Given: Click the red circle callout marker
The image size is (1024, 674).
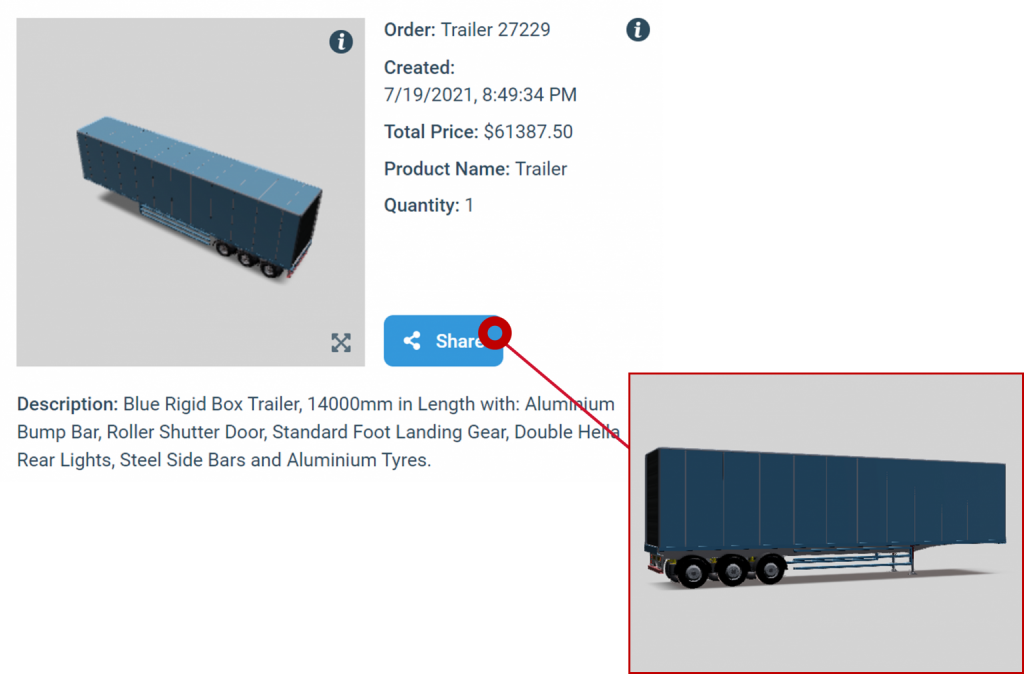Looking at the screenshot, I should point(495,334).
